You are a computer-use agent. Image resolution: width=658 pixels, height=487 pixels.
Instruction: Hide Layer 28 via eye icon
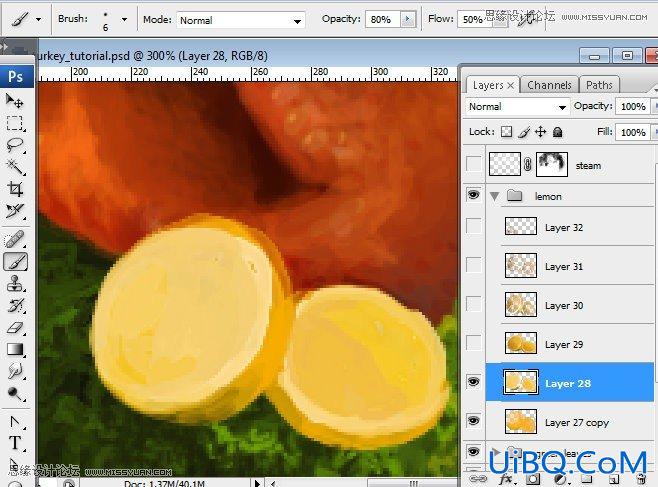coord(474,382)
